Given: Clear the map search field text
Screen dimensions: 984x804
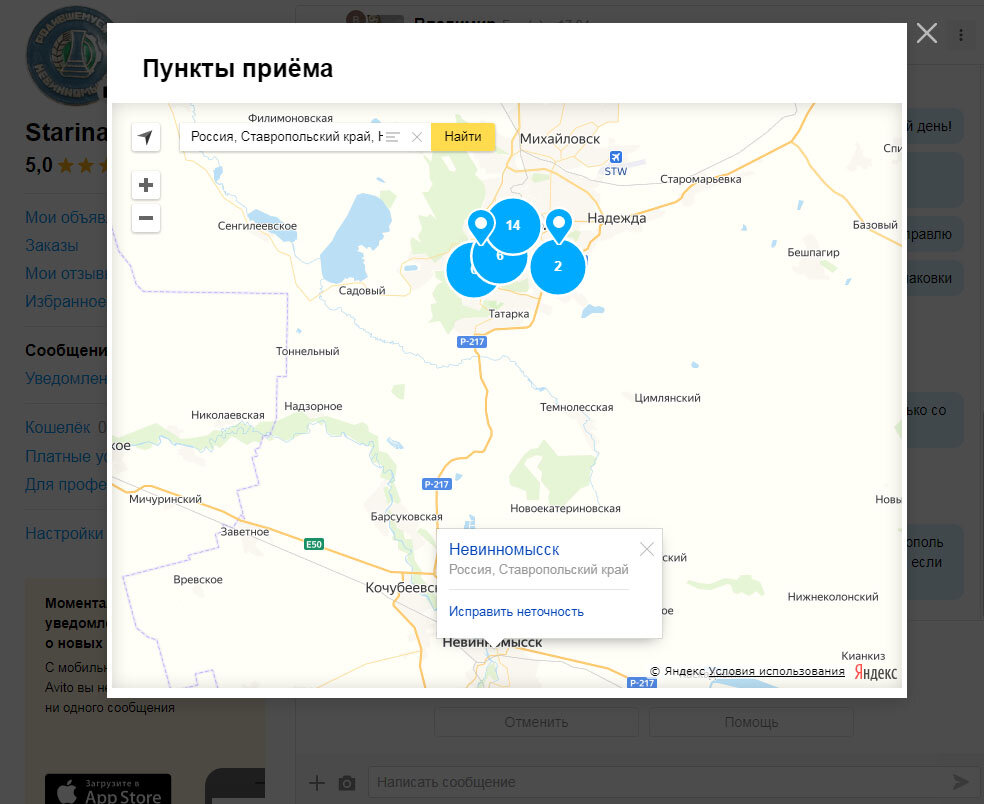Looking at the screenshot, I should (x=417, y=137).
